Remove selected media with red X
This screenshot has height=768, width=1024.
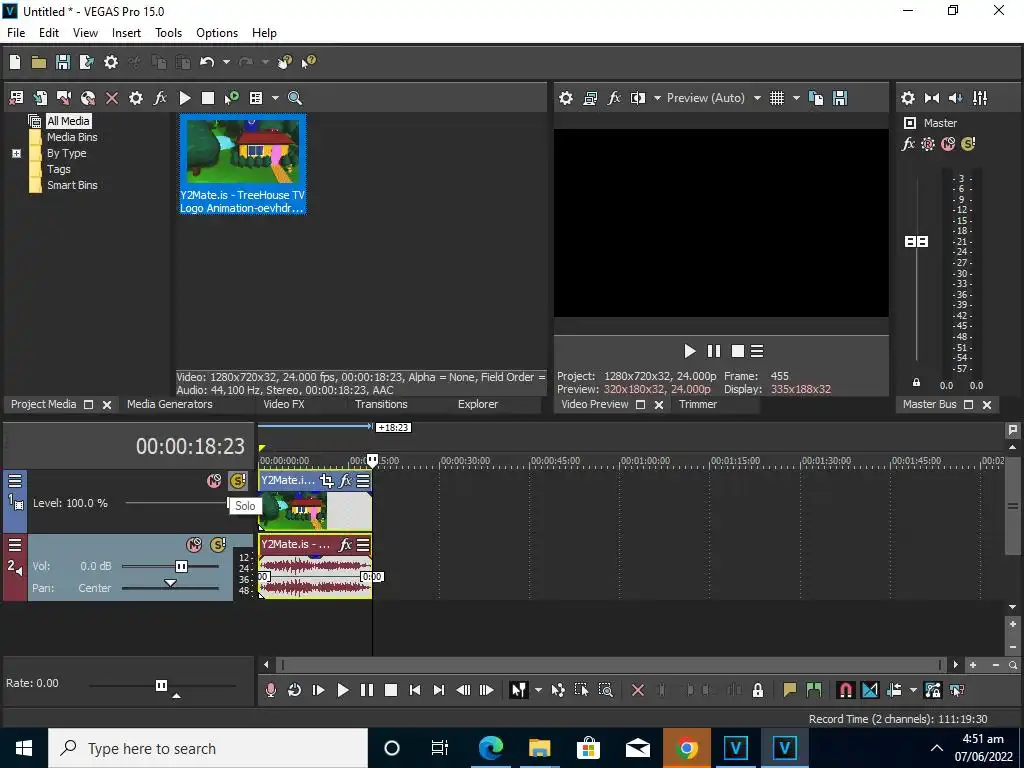point(112,98)
